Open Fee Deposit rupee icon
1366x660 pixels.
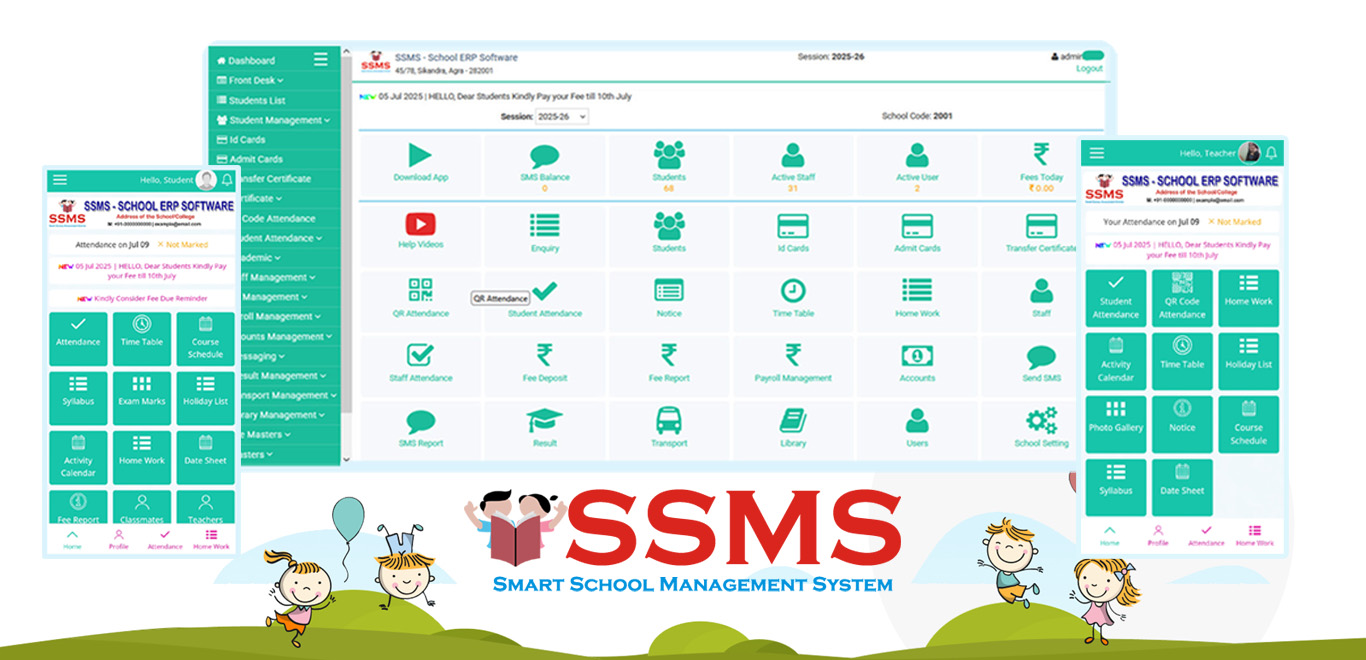[544, 356]
